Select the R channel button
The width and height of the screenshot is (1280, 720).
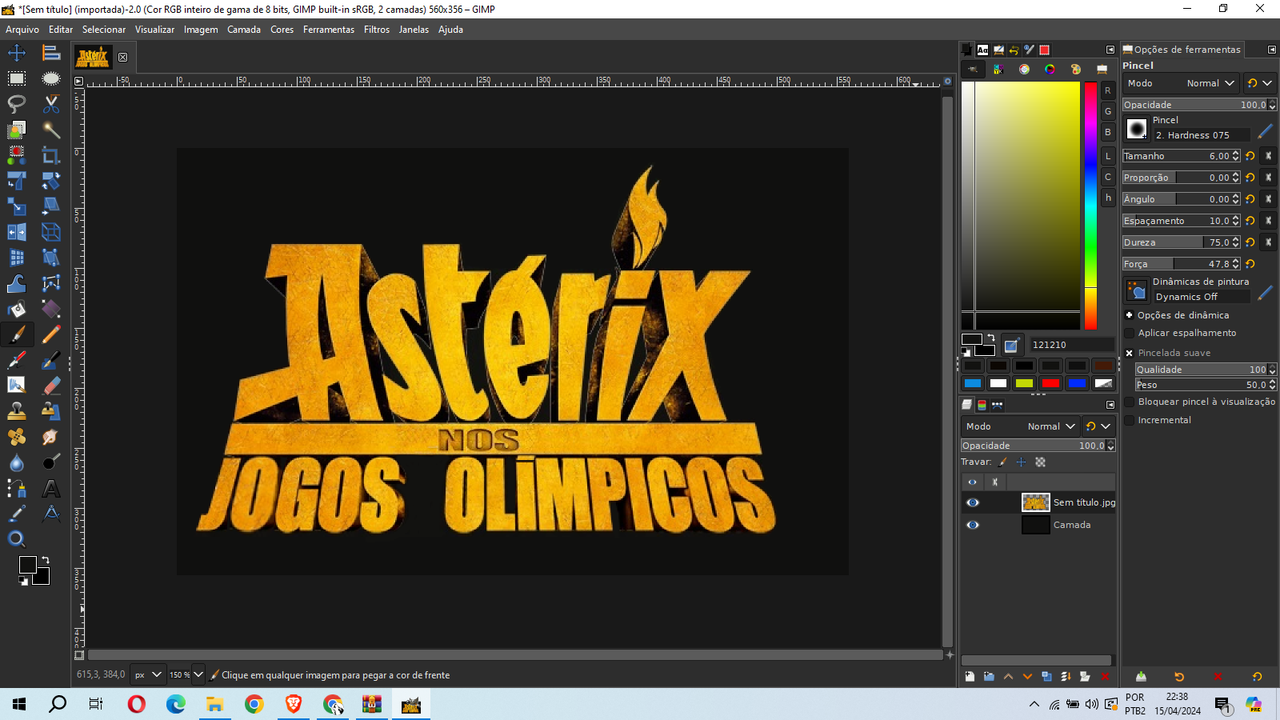[1108, 90]
